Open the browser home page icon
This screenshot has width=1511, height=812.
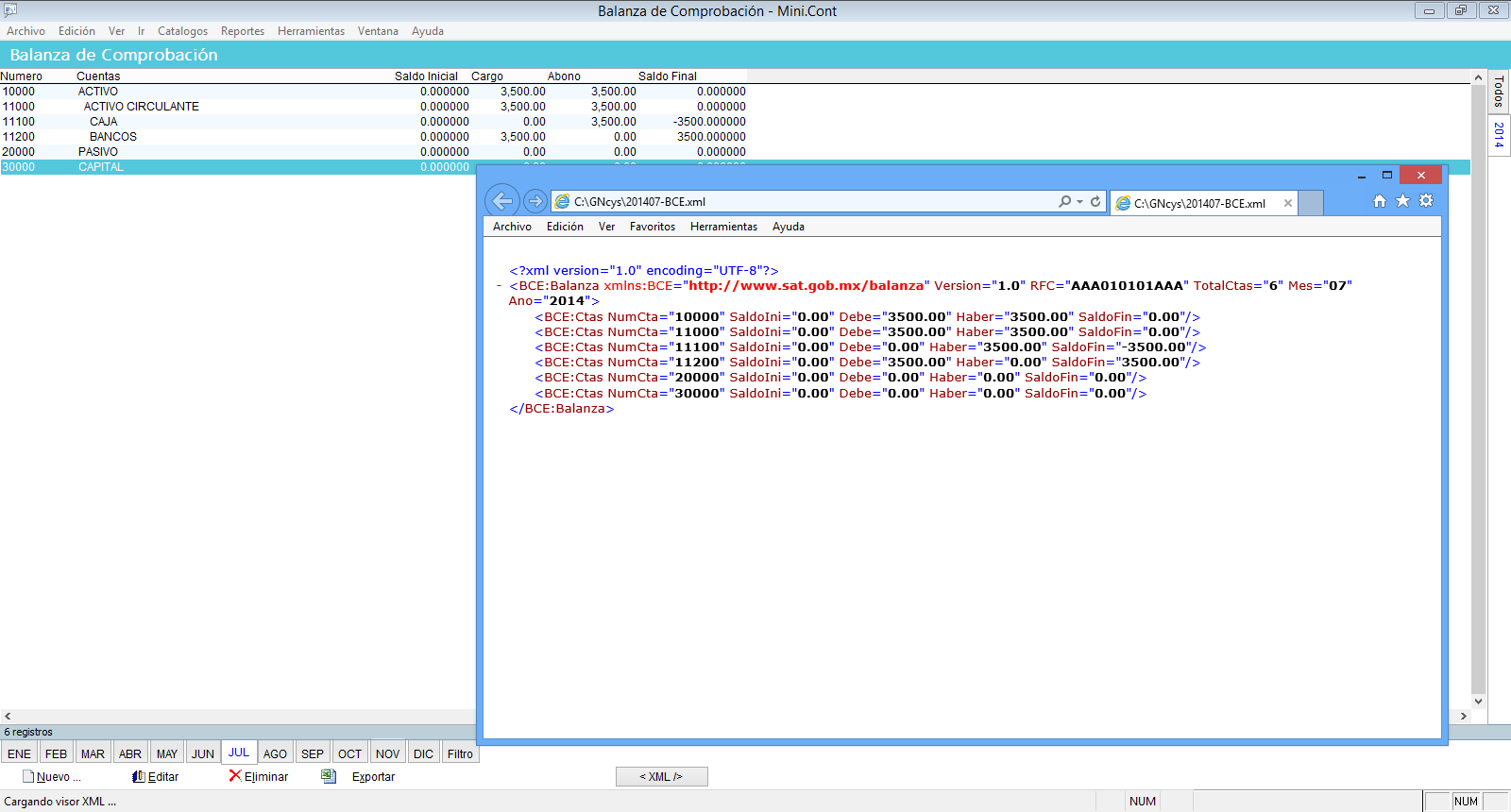pyautogui.click(x=1380, y=200)
